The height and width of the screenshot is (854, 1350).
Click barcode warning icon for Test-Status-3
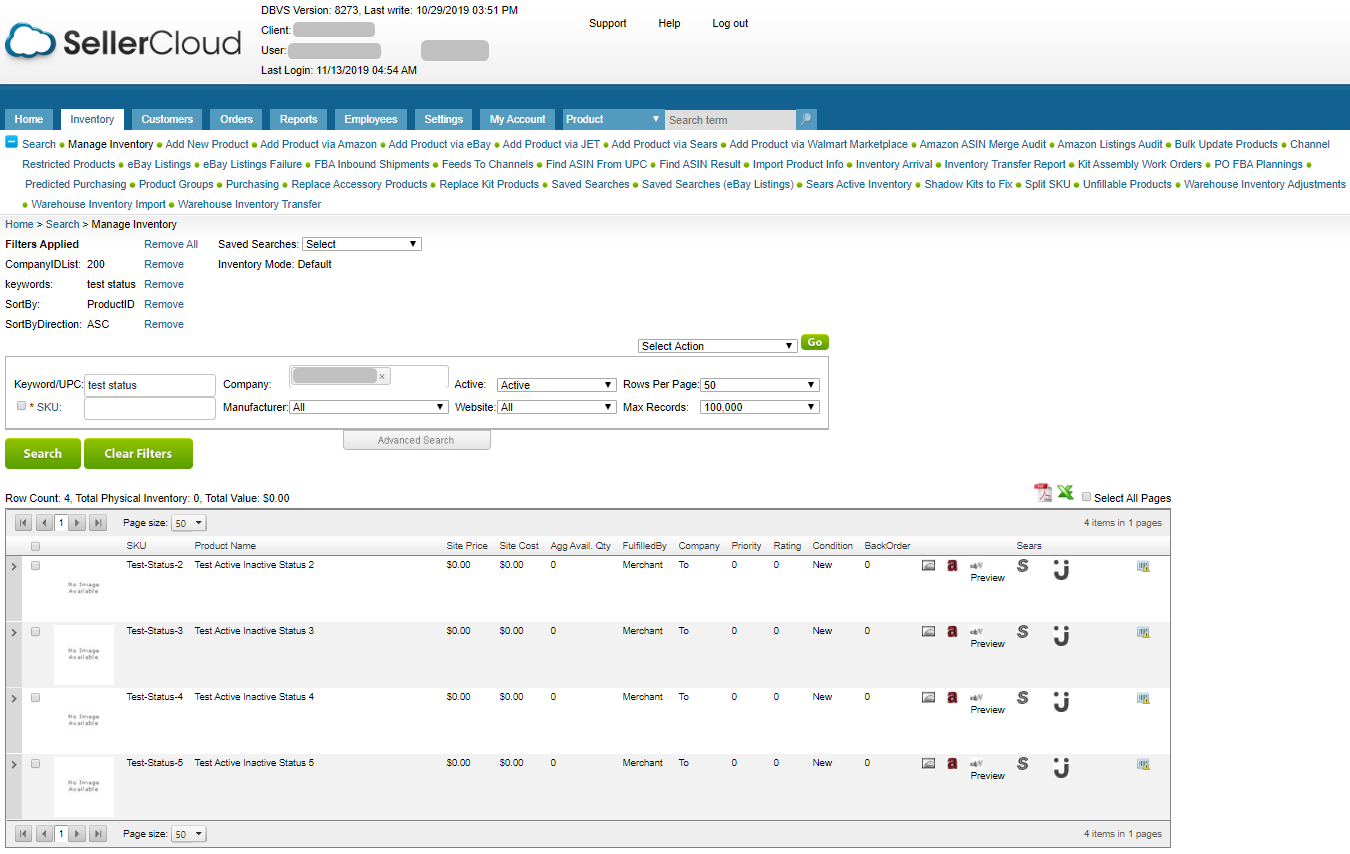(x=1143, y=632)
